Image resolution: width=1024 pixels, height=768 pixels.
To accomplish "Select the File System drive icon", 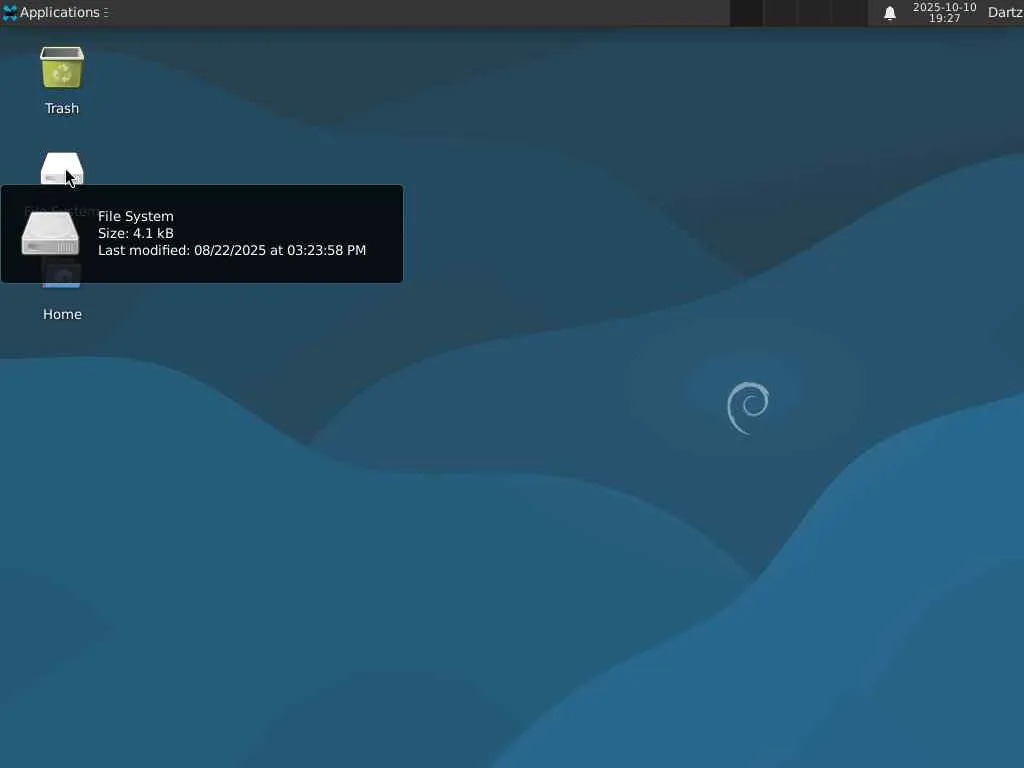I will pyautogui.click(x=62, y=168).
